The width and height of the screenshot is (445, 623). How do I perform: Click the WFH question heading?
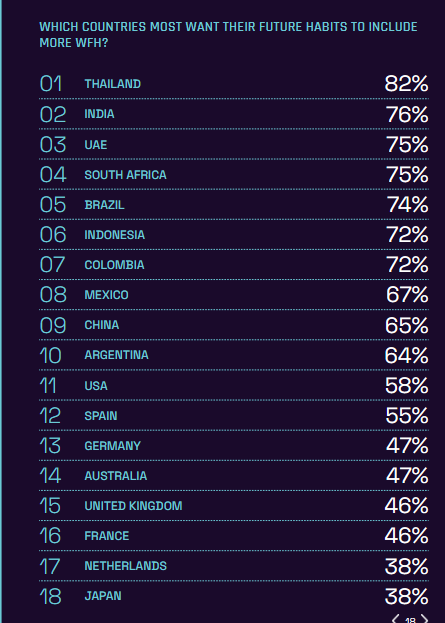click(228, 35)
